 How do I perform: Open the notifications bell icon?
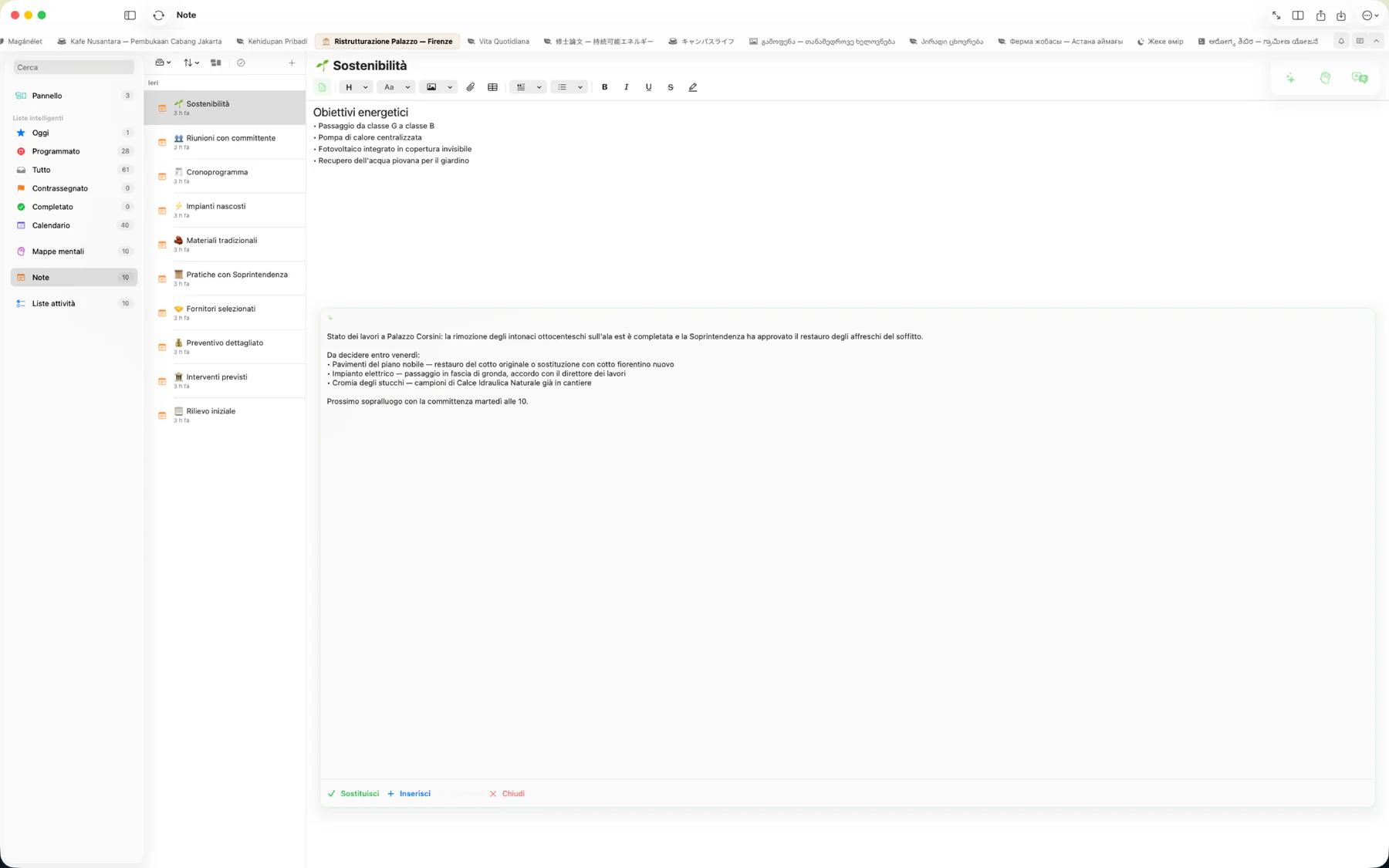tap(1341, 41)
